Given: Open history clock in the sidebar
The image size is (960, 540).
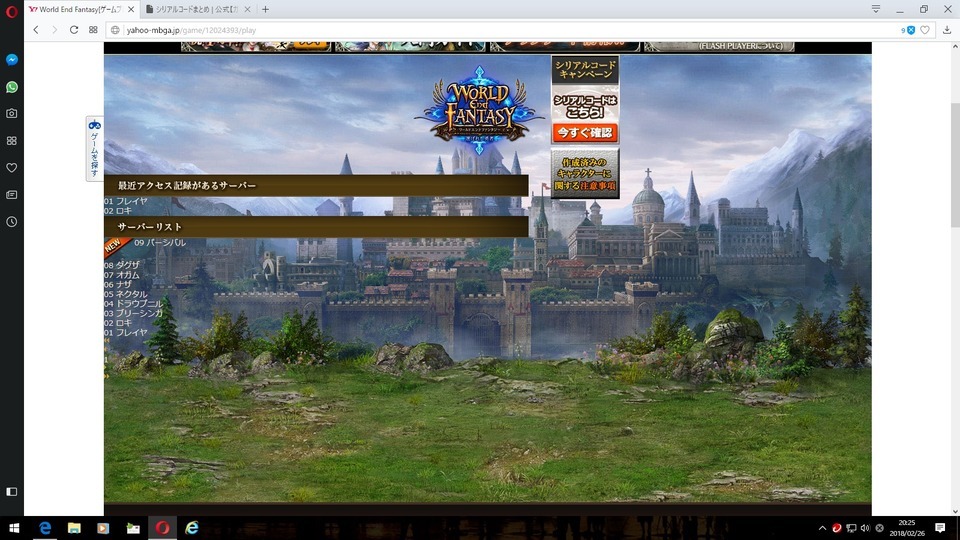Looking at the screenshot, I should (12, 222).
